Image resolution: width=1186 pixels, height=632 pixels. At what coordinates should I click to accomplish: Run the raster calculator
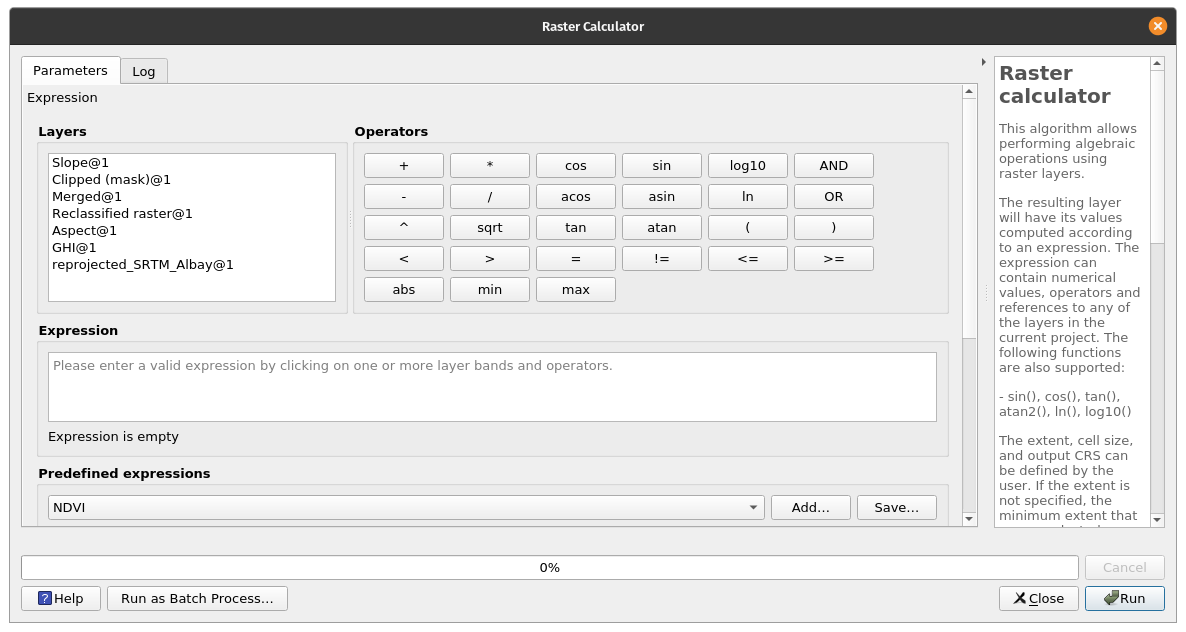[x=1124, y=598]
